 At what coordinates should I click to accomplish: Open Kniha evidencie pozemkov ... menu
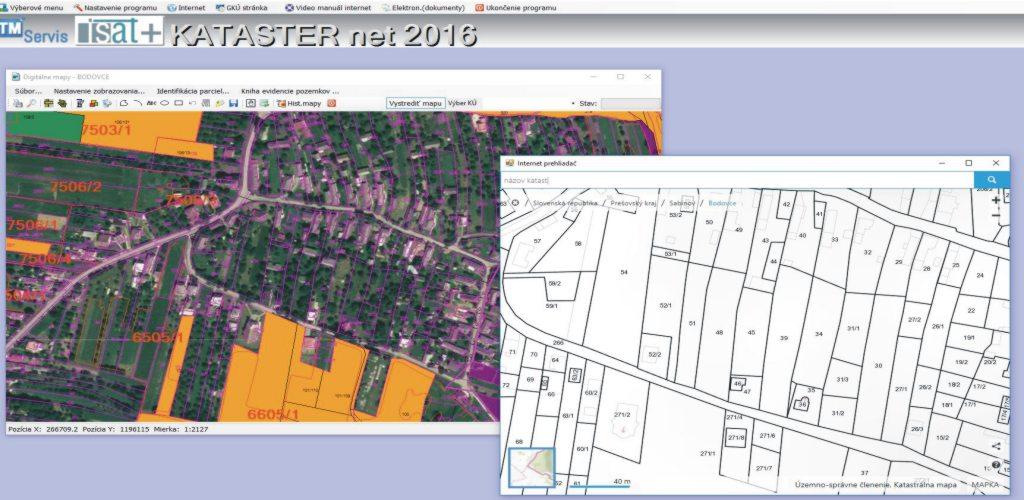[x=290, y=91]
